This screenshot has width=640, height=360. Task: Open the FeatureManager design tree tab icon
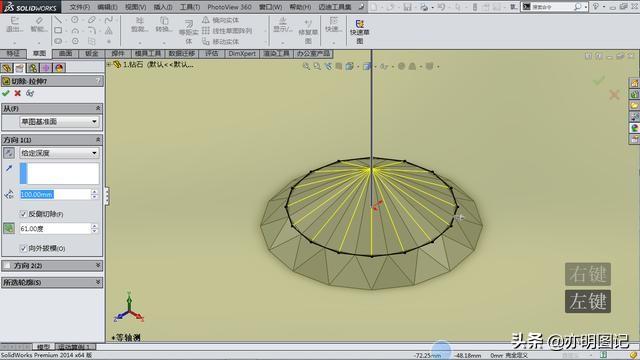[7, 68]
